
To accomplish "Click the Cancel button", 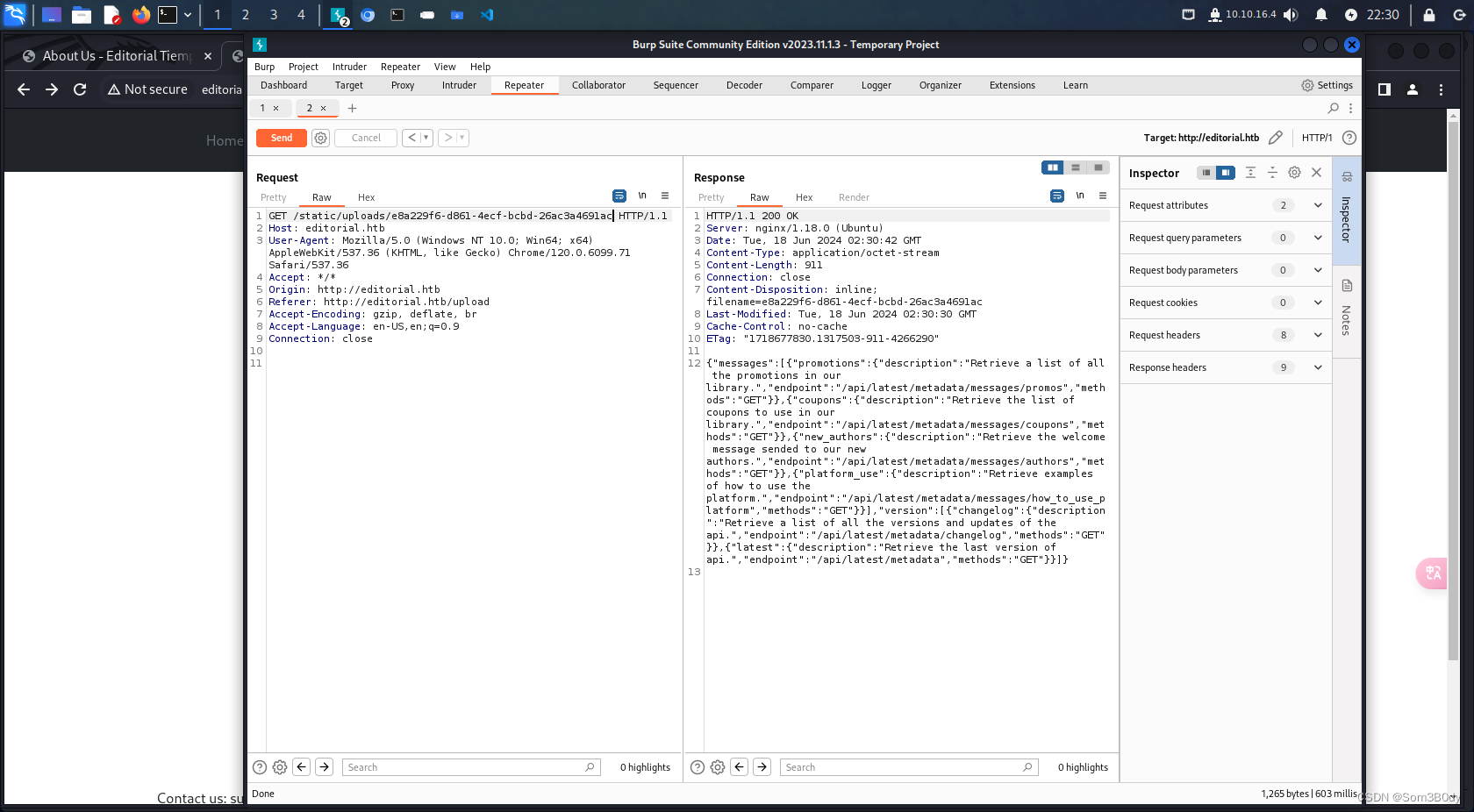I will [x=366, y=138].
